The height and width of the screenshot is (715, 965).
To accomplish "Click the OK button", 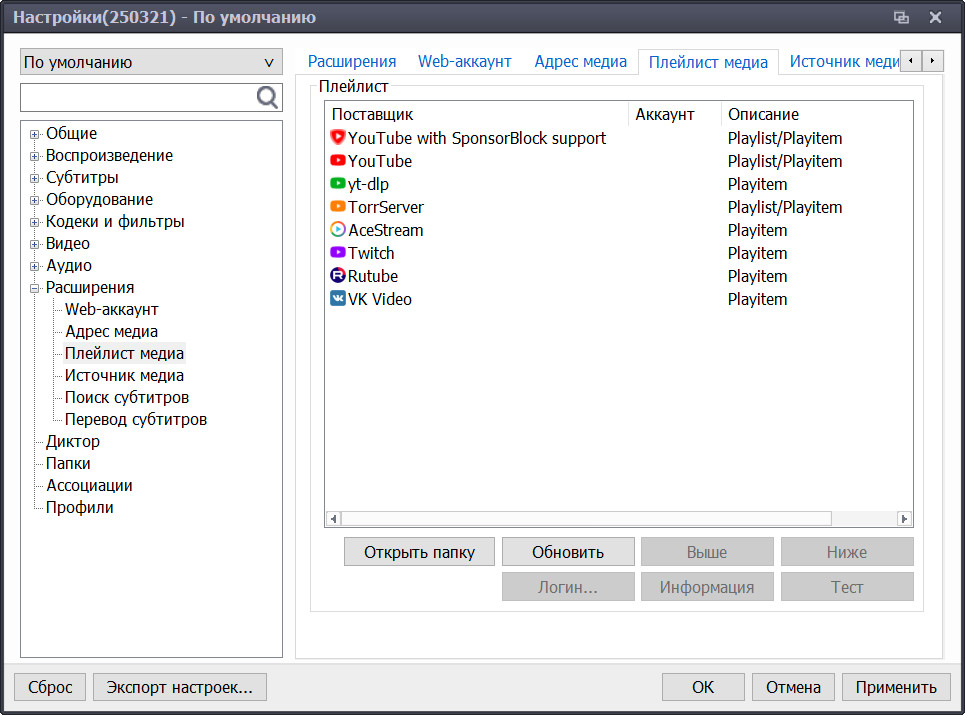I will tap(703, 687).
